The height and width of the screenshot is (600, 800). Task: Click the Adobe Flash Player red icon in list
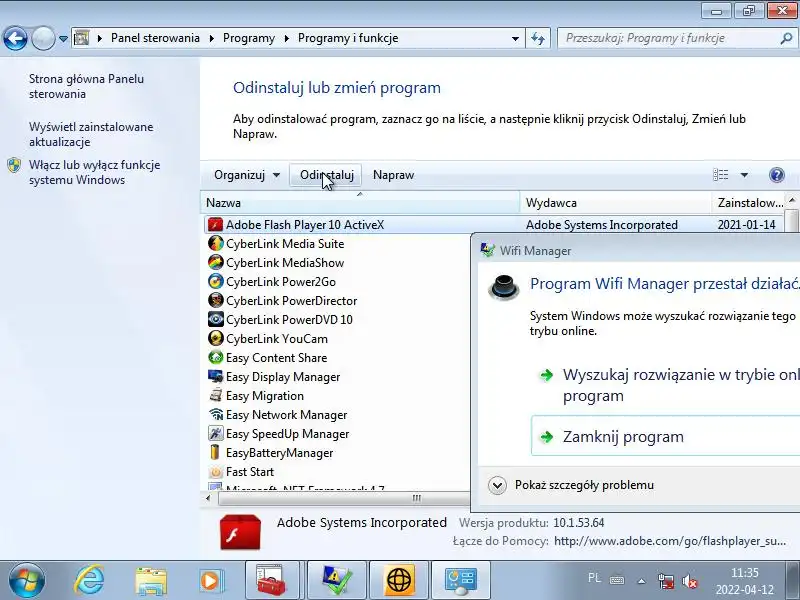click(x=215, y=224)
